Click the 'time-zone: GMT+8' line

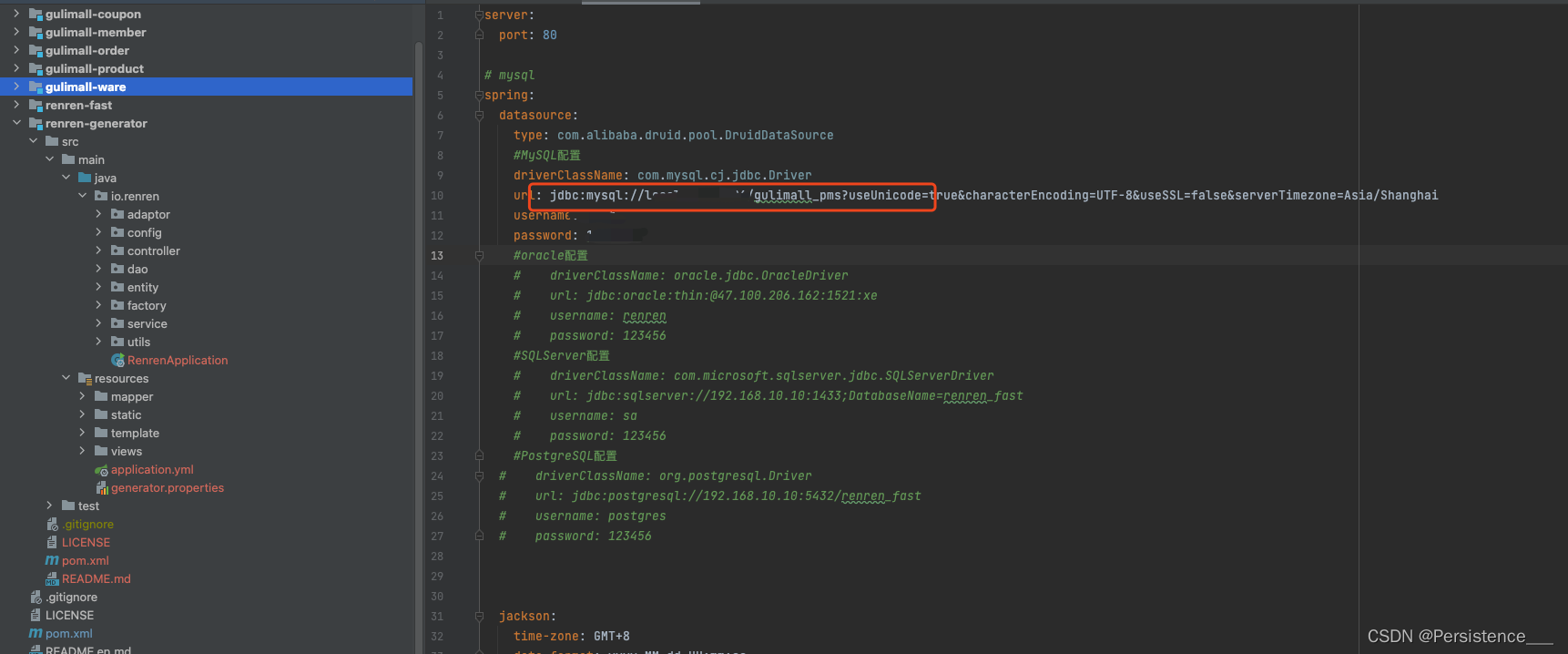click(571, 637)
